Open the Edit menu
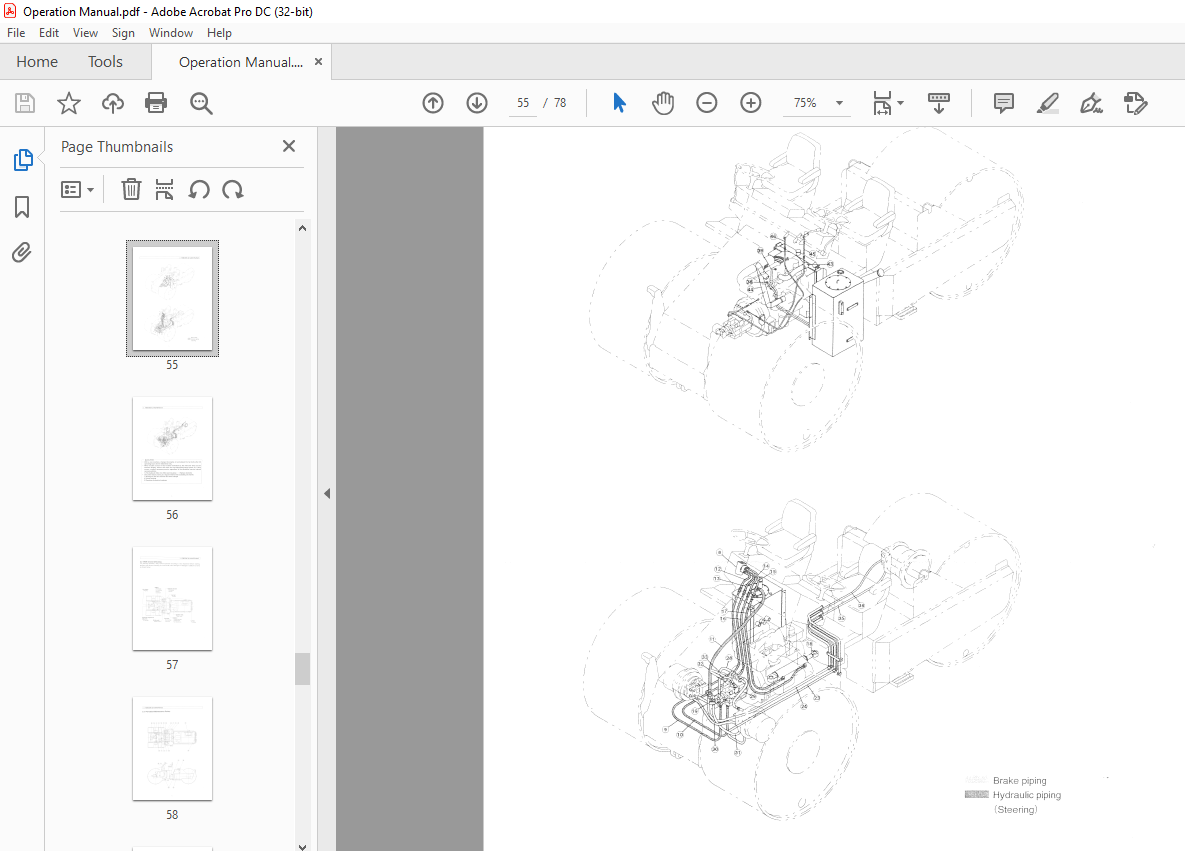The image size is (1185, 851). tap(48, 32)
